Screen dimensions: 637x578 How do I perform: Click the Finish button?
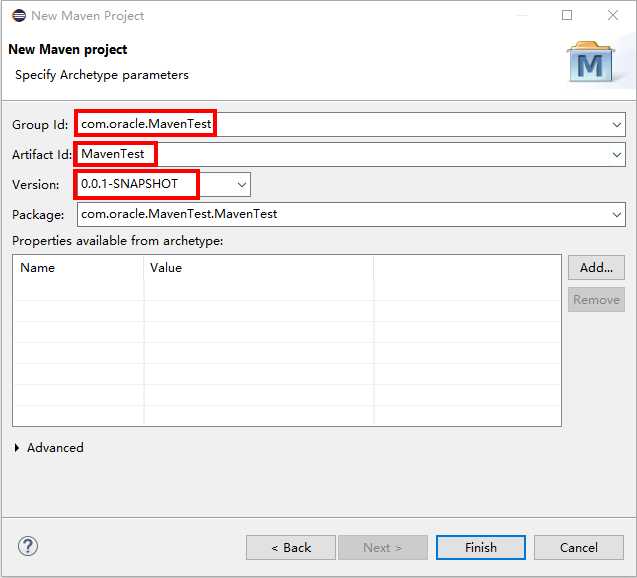(481, 548)
